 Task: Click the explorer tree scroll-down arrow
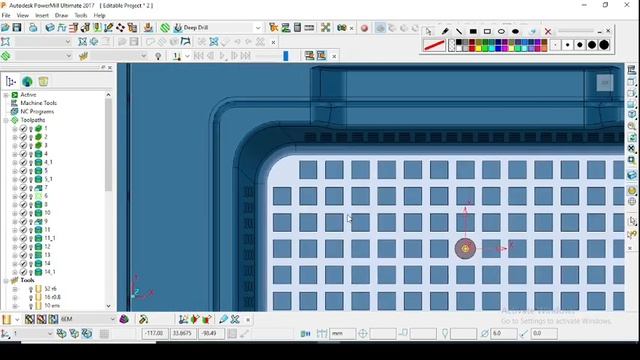coord(109,306)
